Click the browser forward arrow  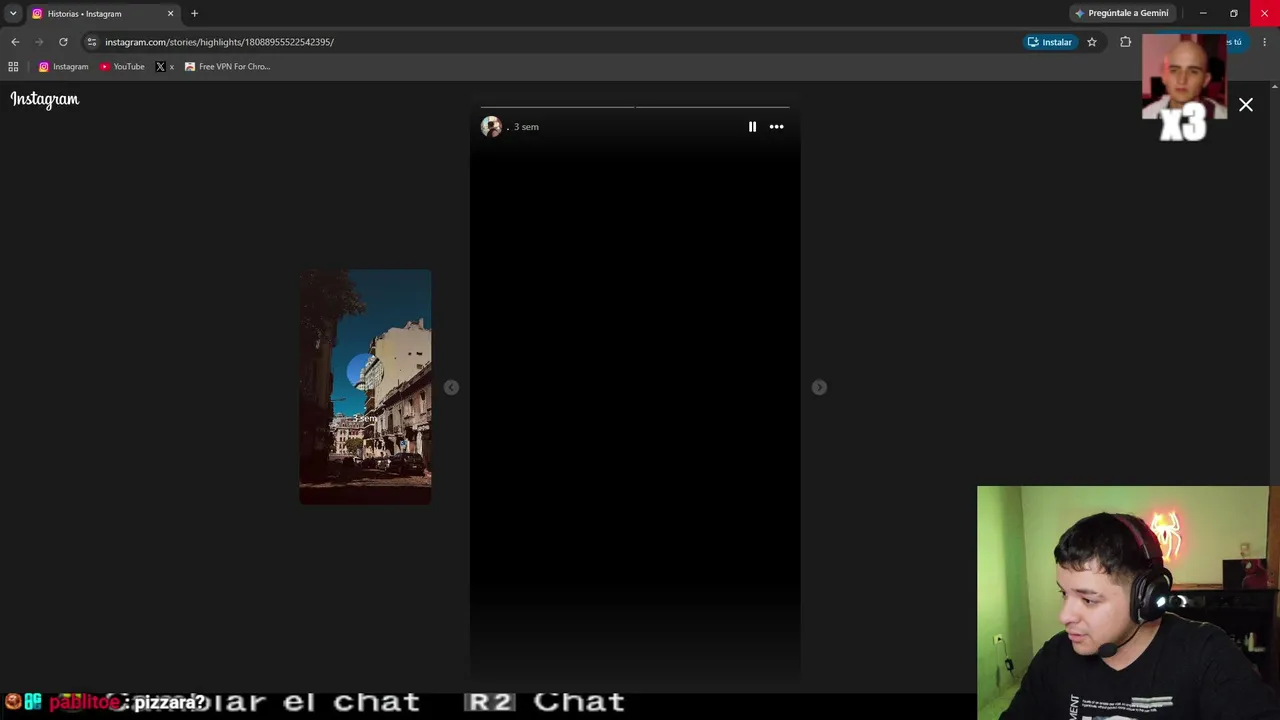39,42
